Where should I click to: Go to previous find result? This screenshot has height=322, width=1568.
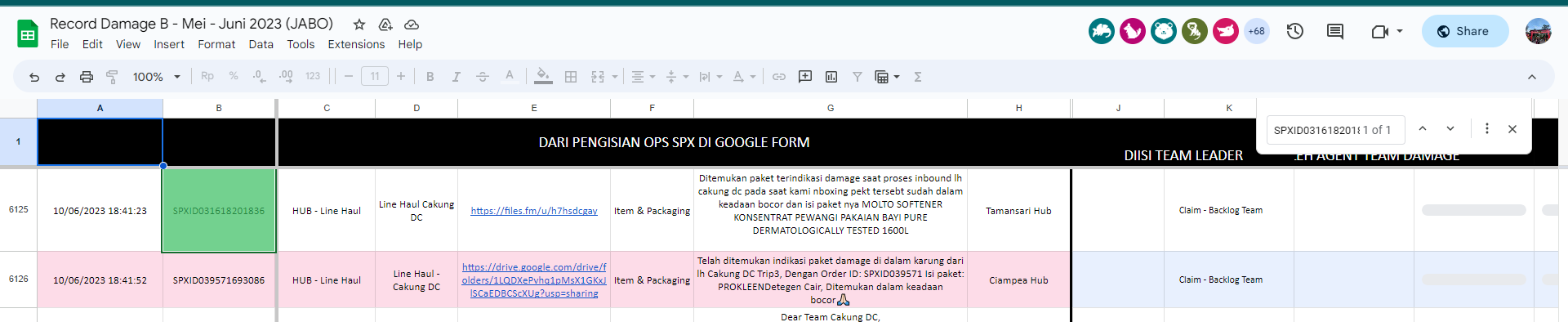tap(1423, 129)
